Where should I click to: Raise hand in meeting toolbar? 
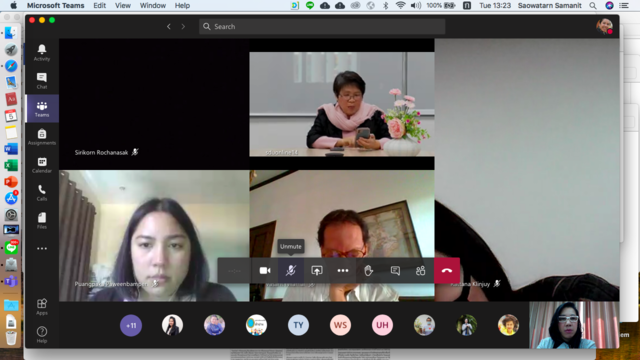pyautogui.click(x=369, y=271)
